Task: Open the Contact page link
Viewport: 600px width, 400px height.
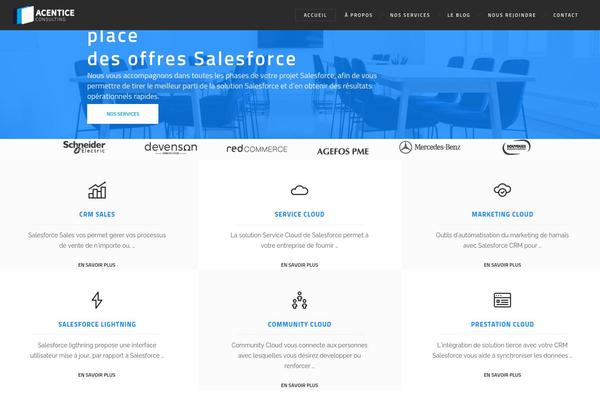Action: [x=565, y=15]
